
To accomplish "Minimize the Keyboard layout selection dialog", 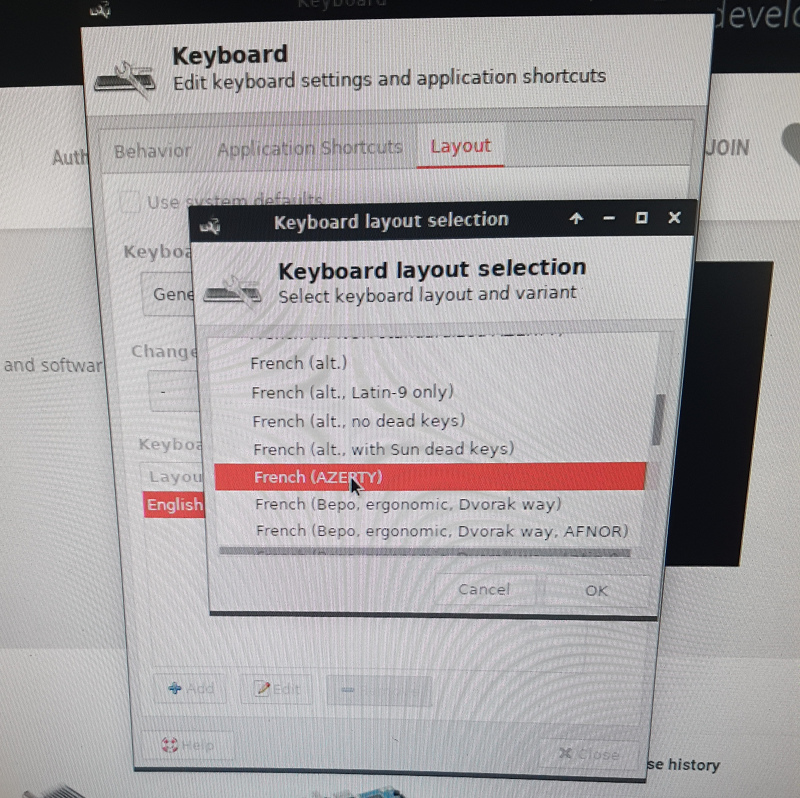I will (609, 218).
